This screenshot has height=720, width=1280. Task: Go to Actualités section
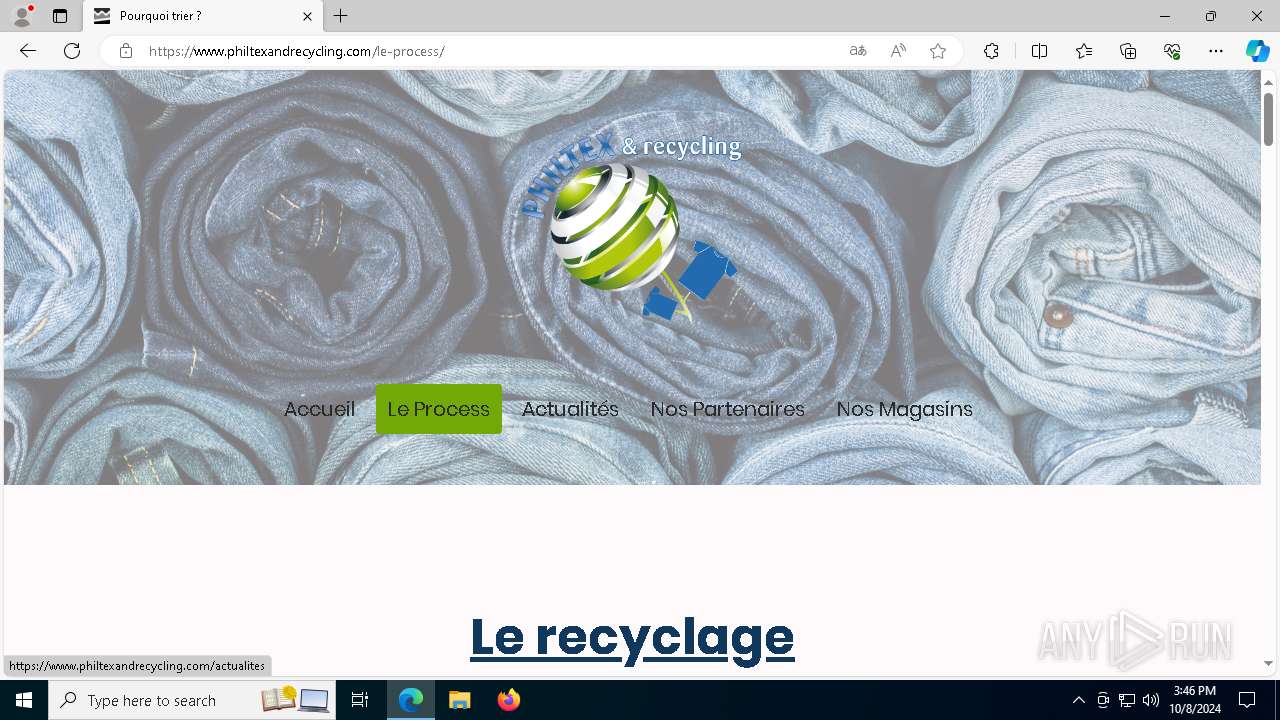click(570, 409)
